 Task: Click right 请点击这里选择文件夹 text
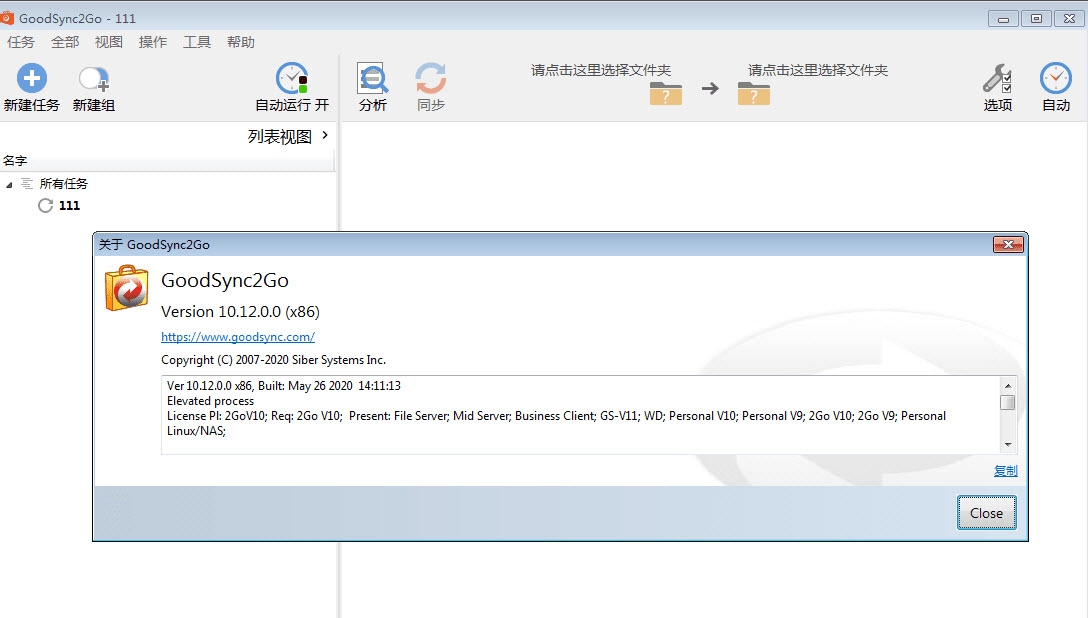point(818,70)
